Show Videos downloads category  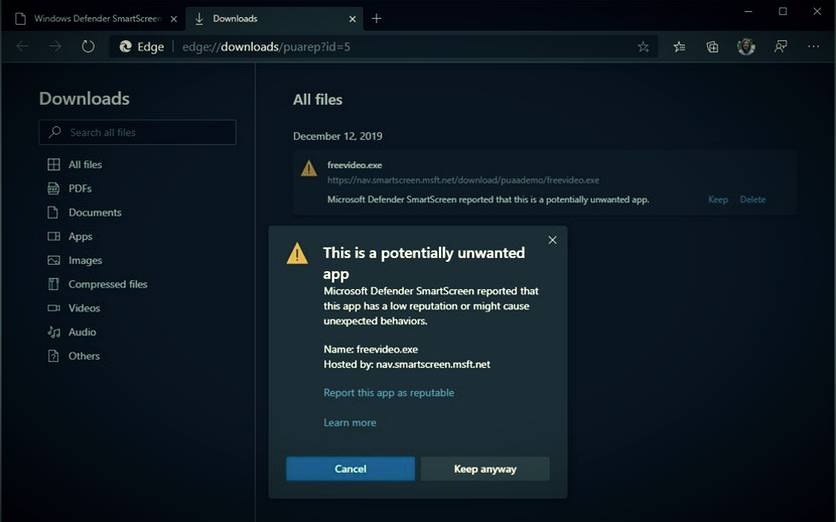(84, 308)
